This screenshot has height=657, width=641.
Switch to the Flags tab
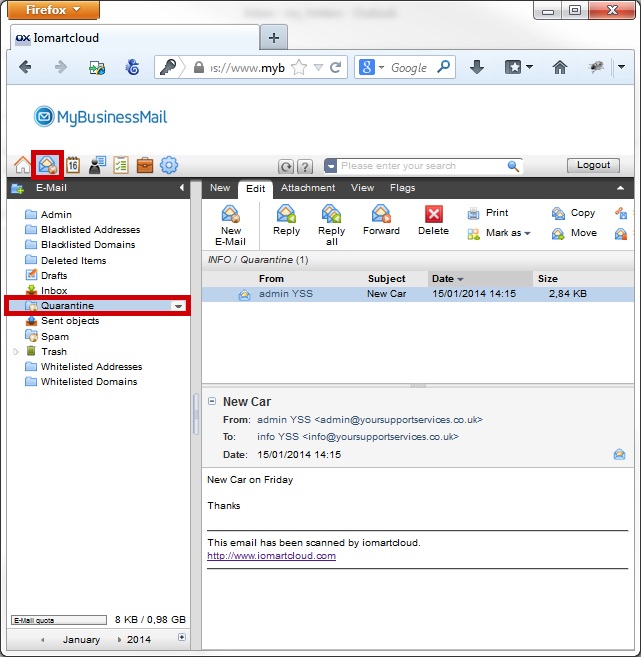402,188
